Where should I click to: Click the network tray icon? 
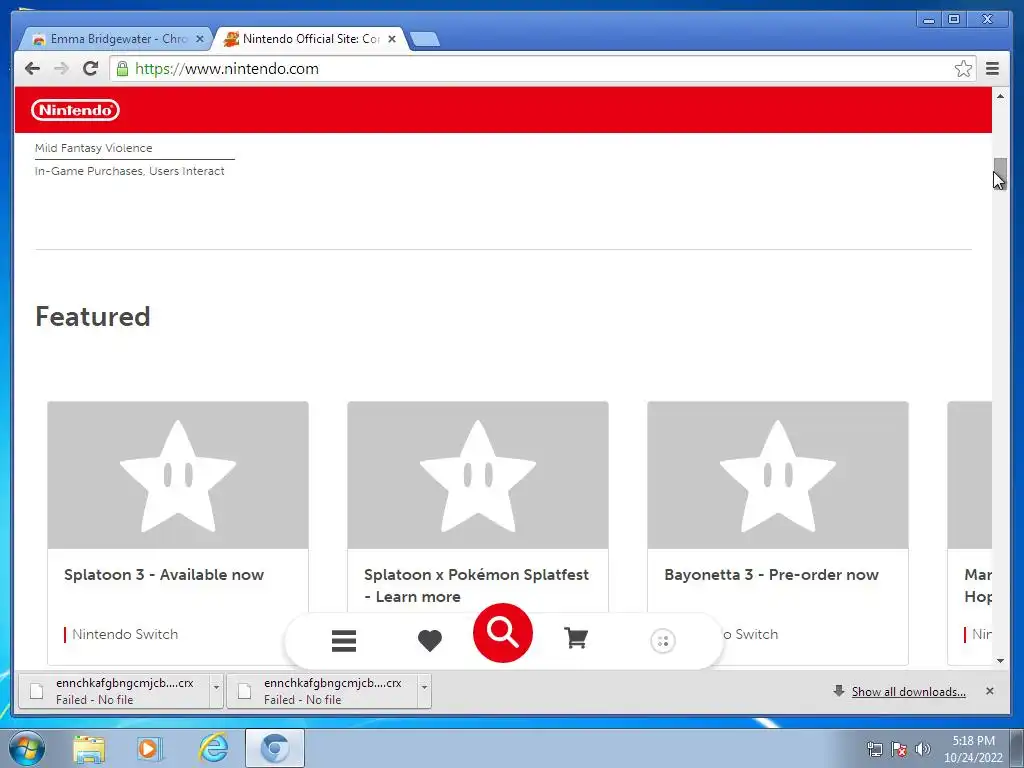point(874,748)
